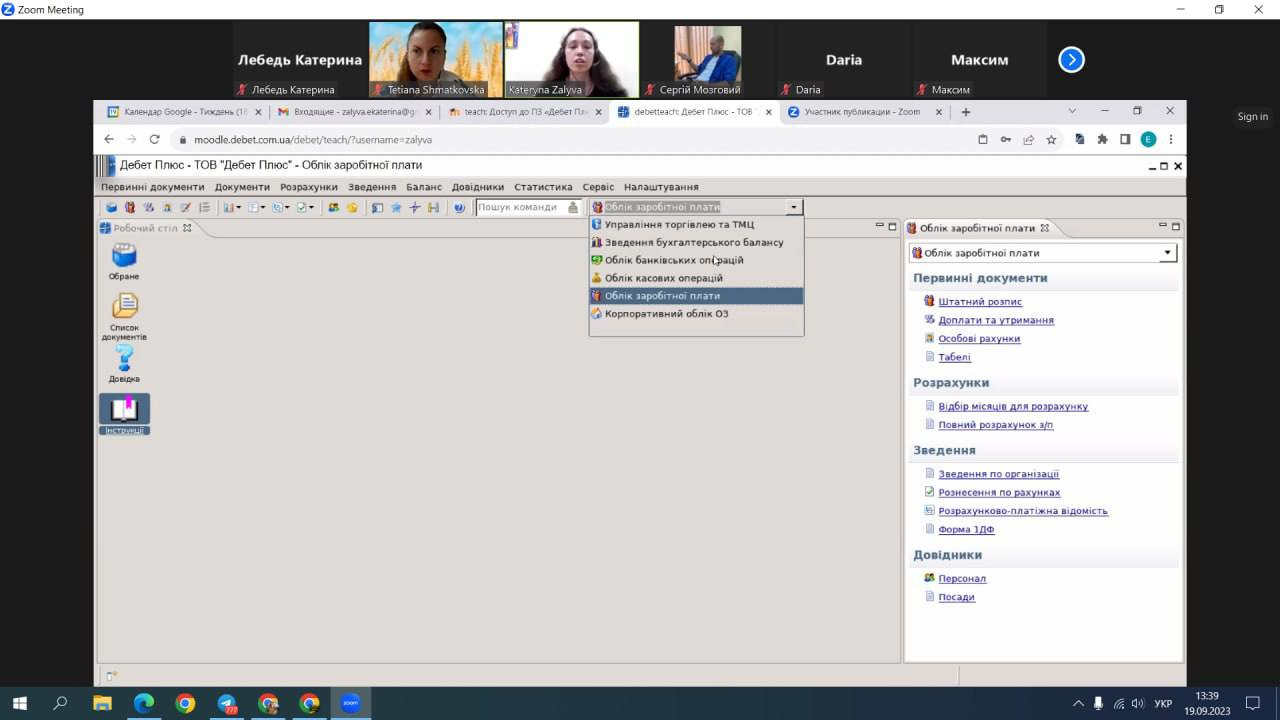Open the module selector combo box arrow
Screen dimensions: 1280x720
click(x=794, y=208)
